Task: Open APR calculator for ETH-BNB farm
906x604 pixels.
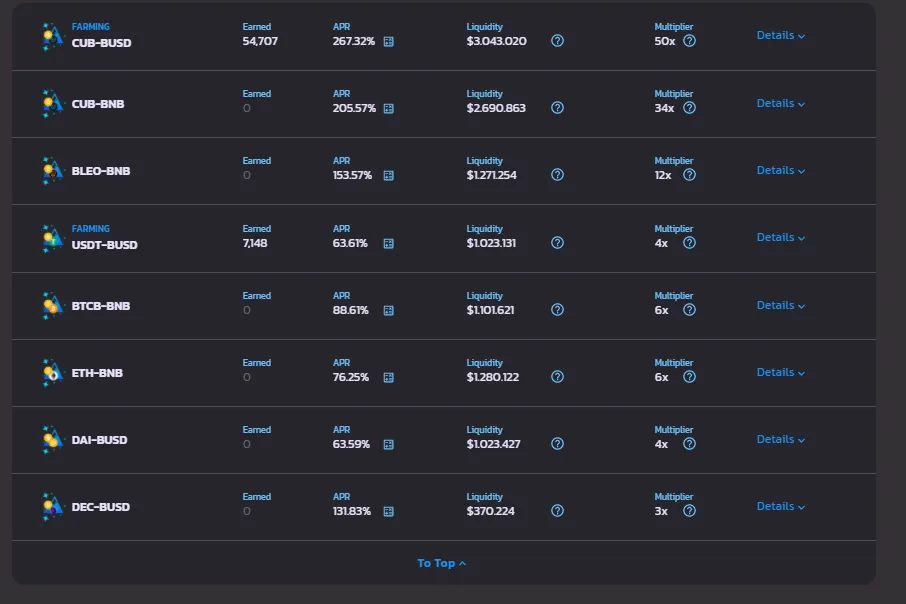Action: tap(389, 378)
